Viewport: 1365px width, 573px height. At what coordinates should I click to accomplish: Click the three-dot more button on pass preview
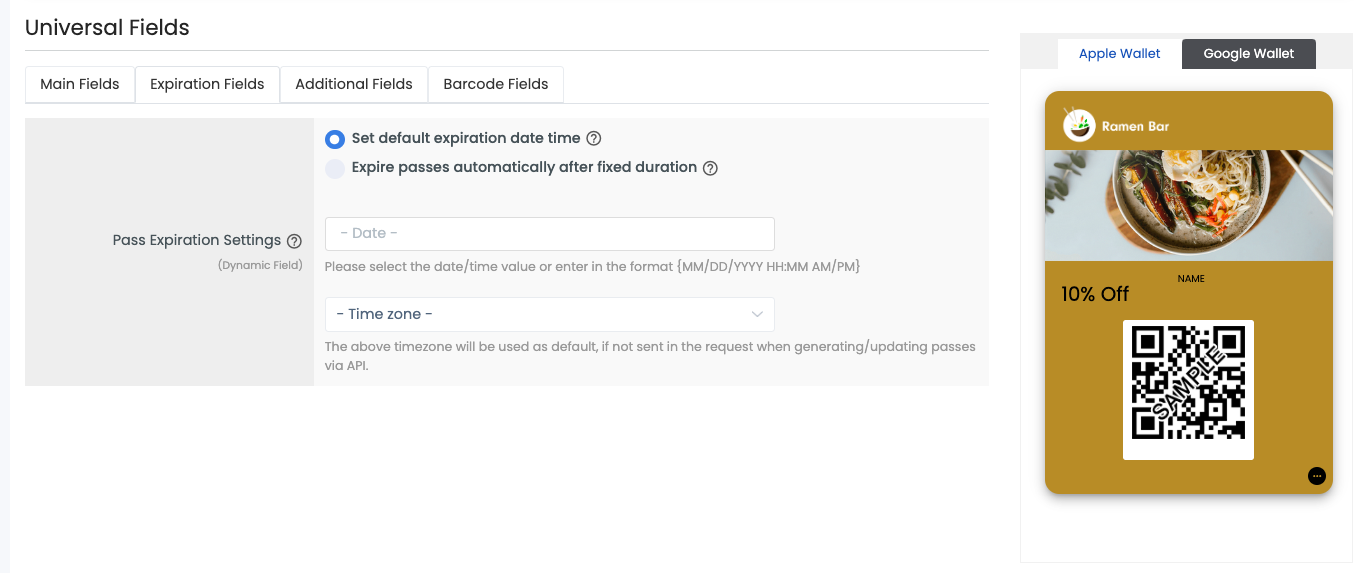1317,476
